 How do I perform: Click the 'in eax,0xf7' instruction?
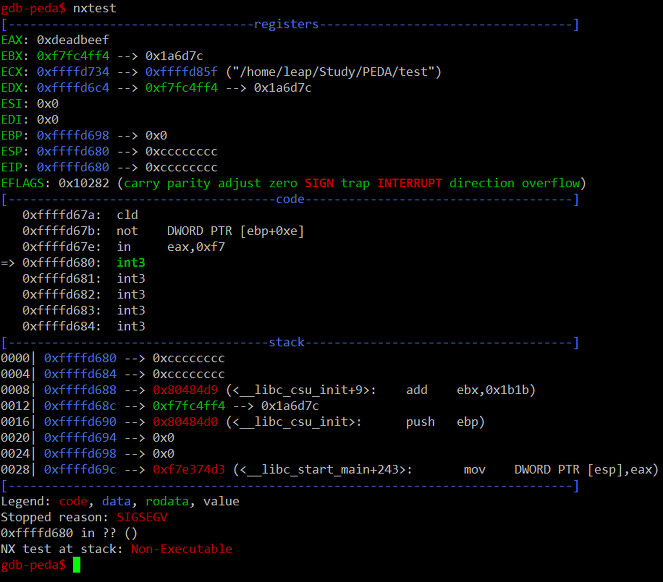pyautogui.click(x=171, y=247)
